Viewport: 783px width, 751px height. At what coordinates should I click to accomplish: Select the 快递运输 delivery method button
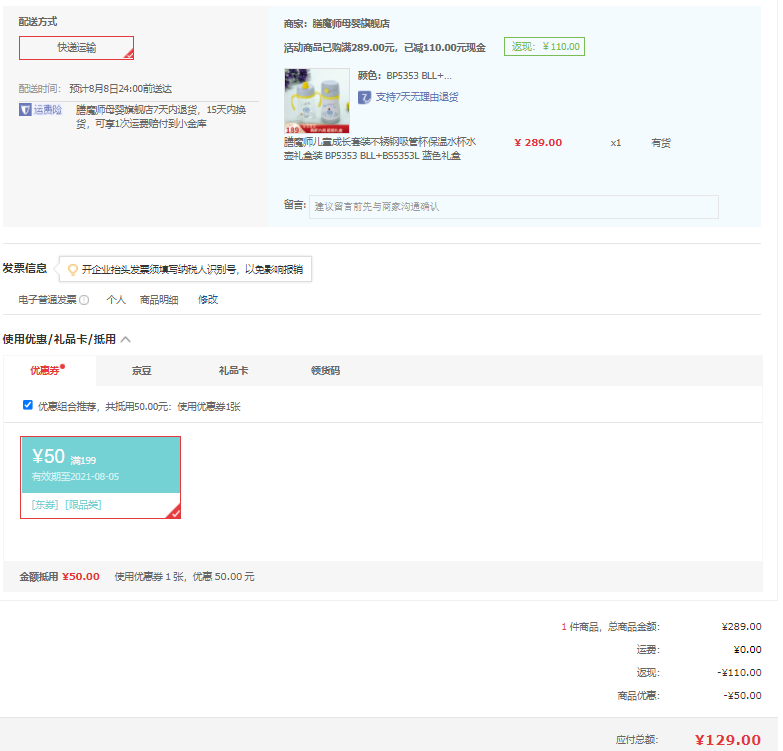click(76, 48)
